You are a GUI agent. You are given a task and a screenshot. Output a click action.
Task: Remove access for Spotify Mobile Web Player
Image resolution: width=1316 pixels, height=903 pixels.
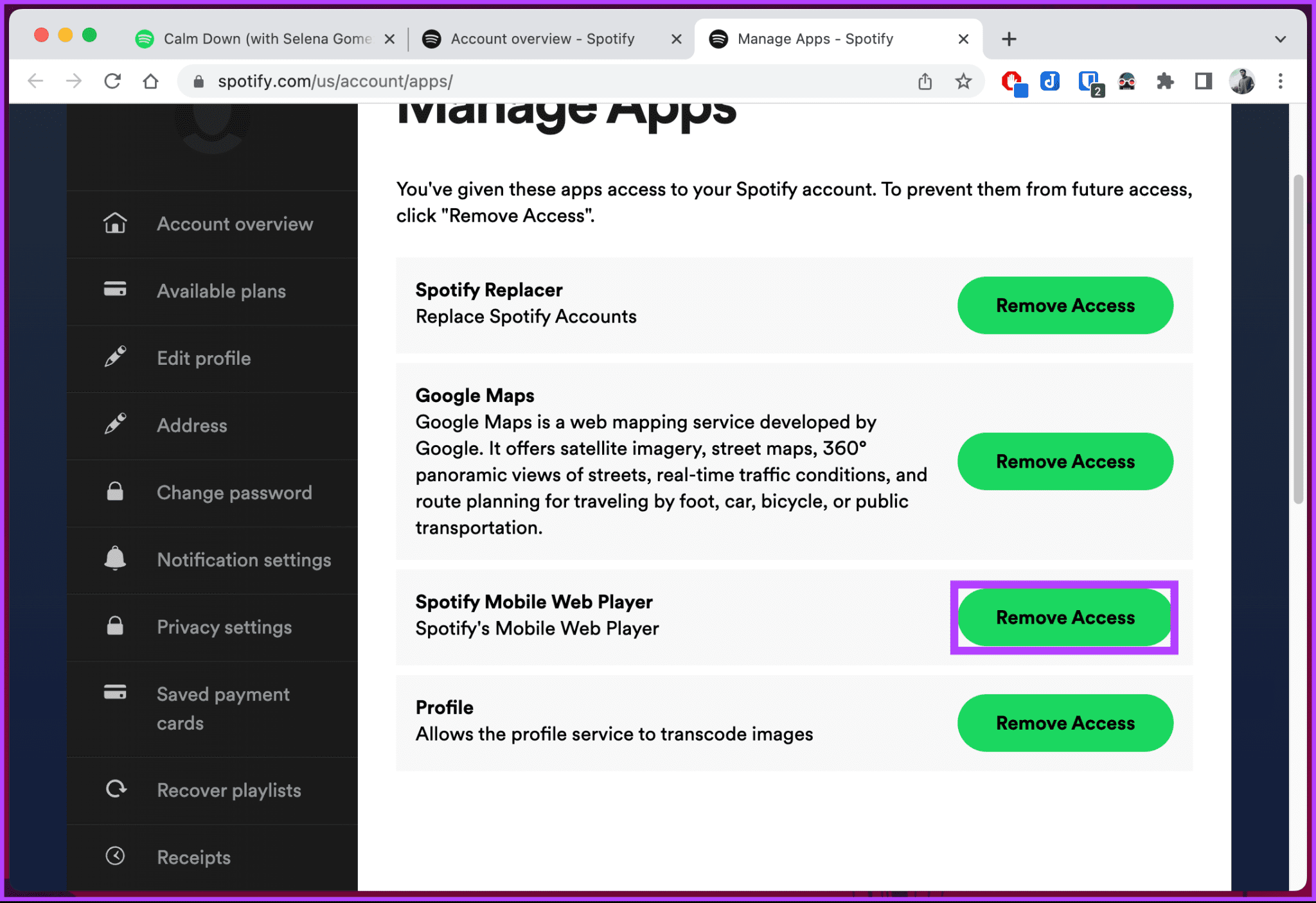pyautogui.click(x=1065, y=617)
